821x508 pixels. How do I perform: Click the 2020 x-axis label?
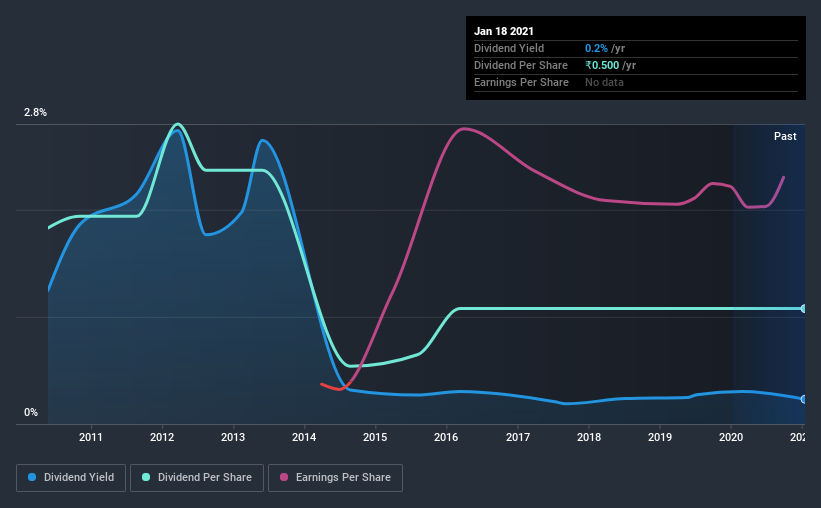point(731,437)
